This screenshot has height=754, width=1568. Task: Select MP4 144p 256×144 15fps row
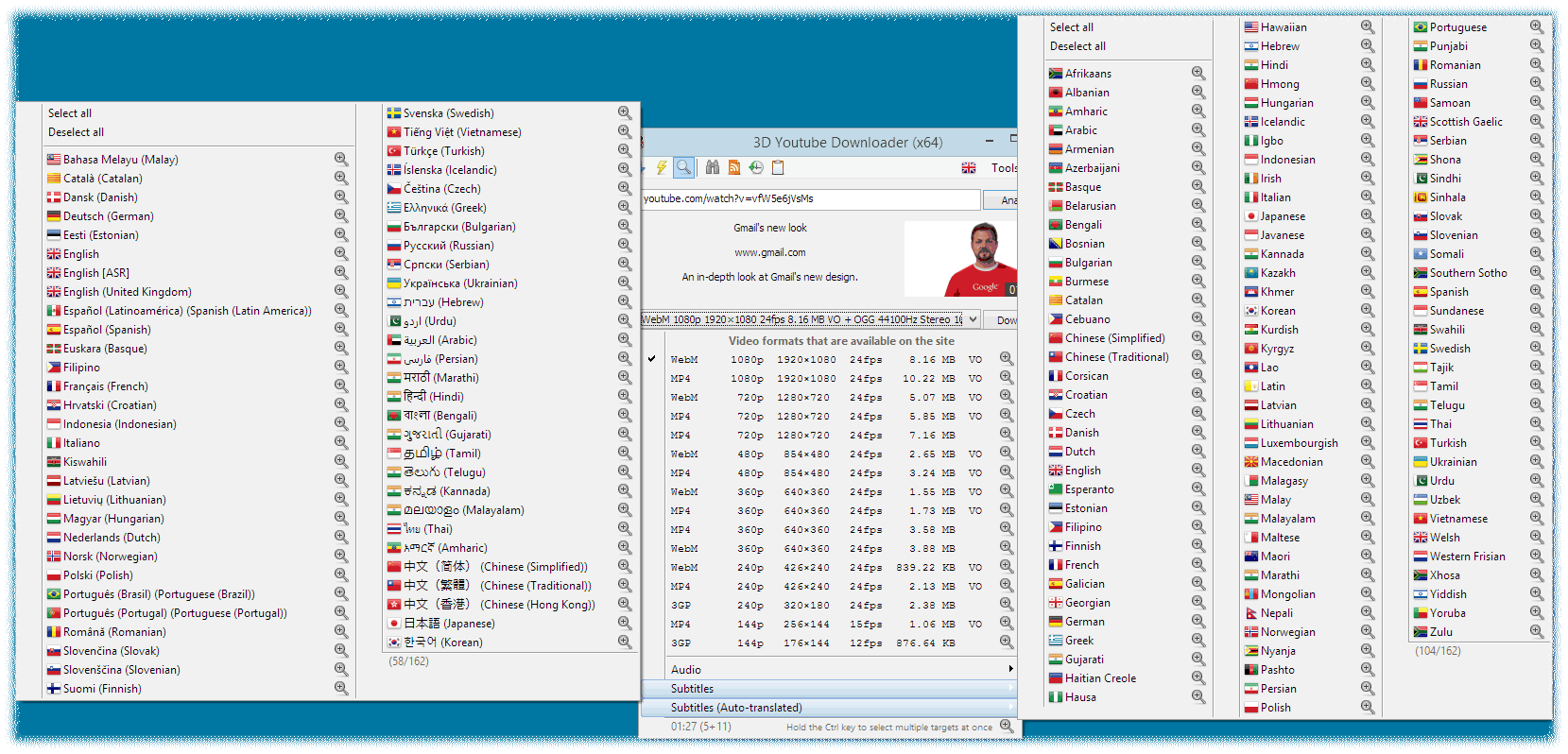[829, 624]
